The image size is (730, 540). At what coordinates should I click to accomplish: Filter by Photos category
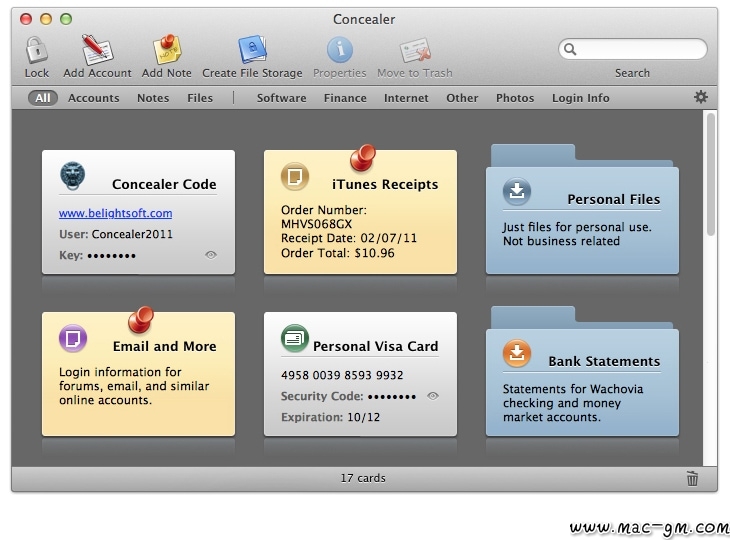point(514,98)
